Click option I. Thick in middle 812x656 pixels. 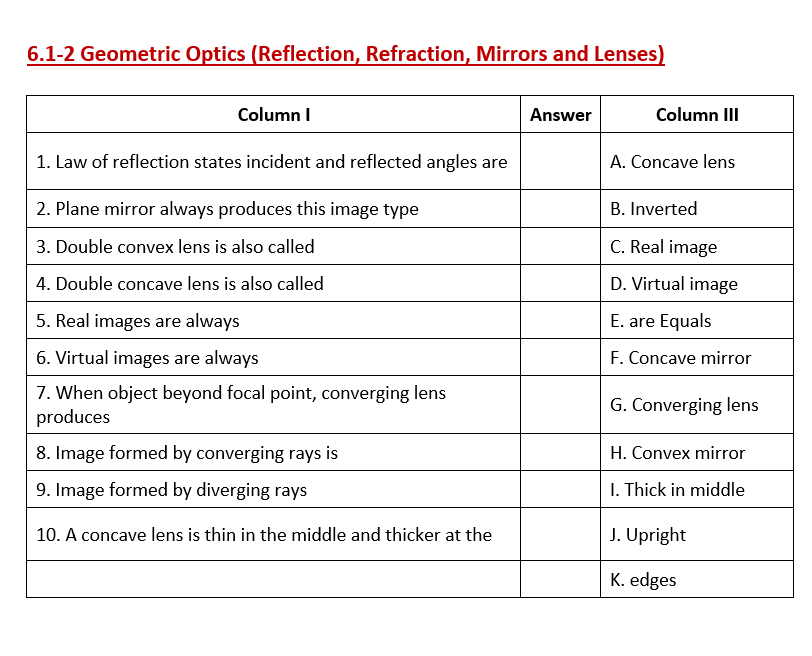tap(677, 490)
